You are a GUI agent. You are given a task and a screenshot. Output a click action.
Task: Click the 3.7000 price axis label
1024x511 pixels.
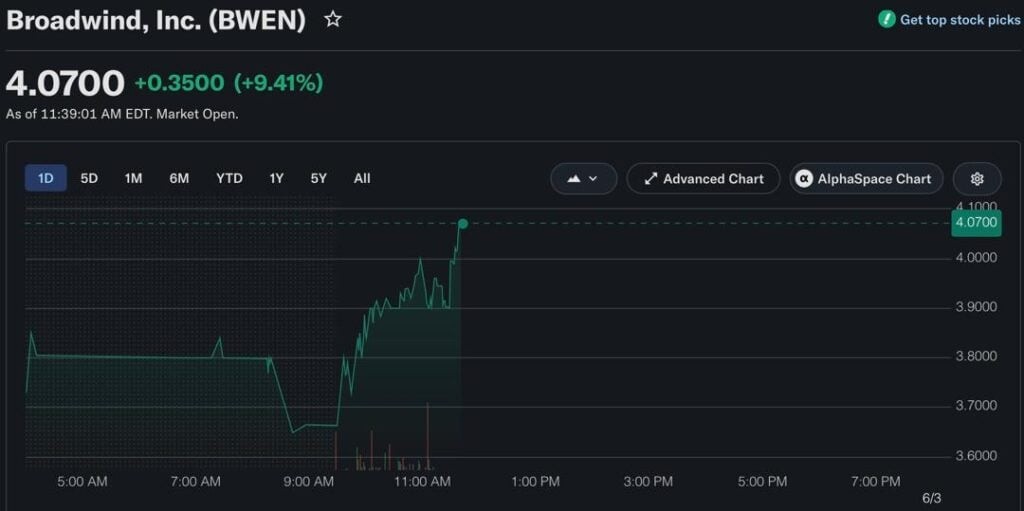[x=976, y=406]
